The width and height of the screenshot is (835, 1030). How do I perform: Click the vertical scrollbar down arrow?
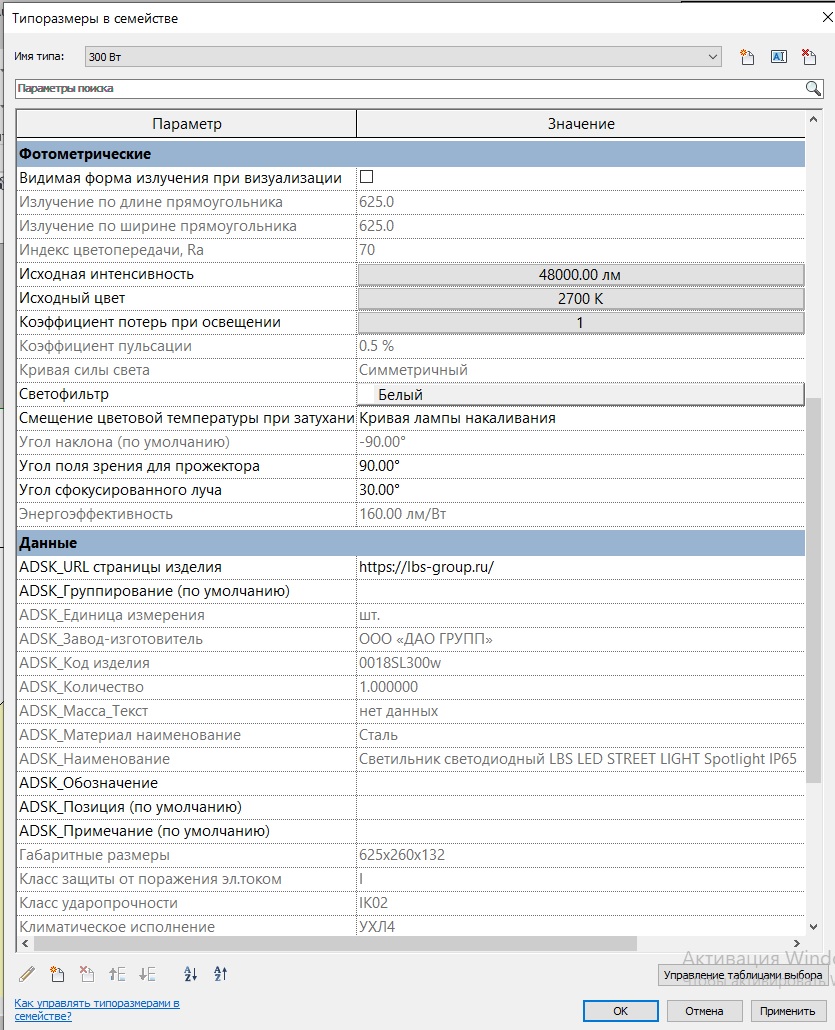813,927
